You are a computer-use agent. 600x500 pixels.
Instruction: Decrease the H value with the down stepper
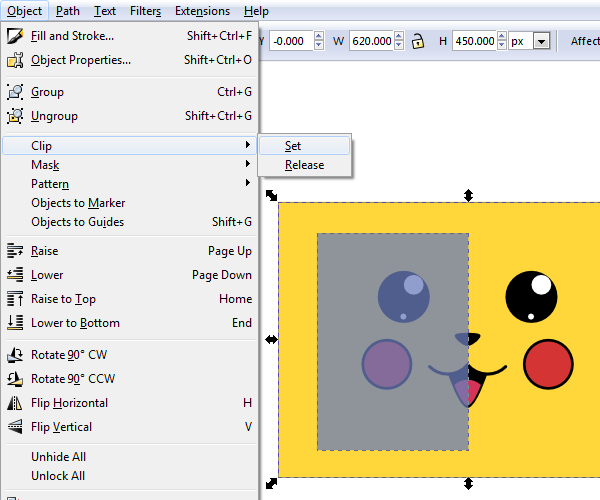tap(502, 45)
